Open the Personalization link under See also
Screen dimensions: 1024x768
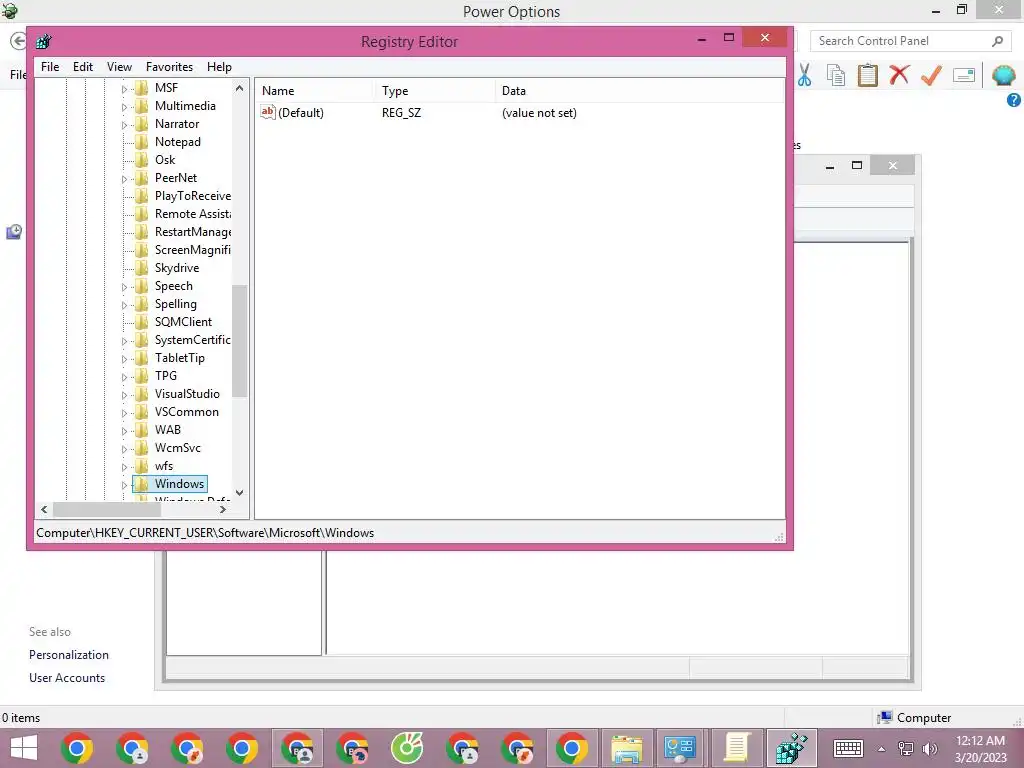[69, 654]
